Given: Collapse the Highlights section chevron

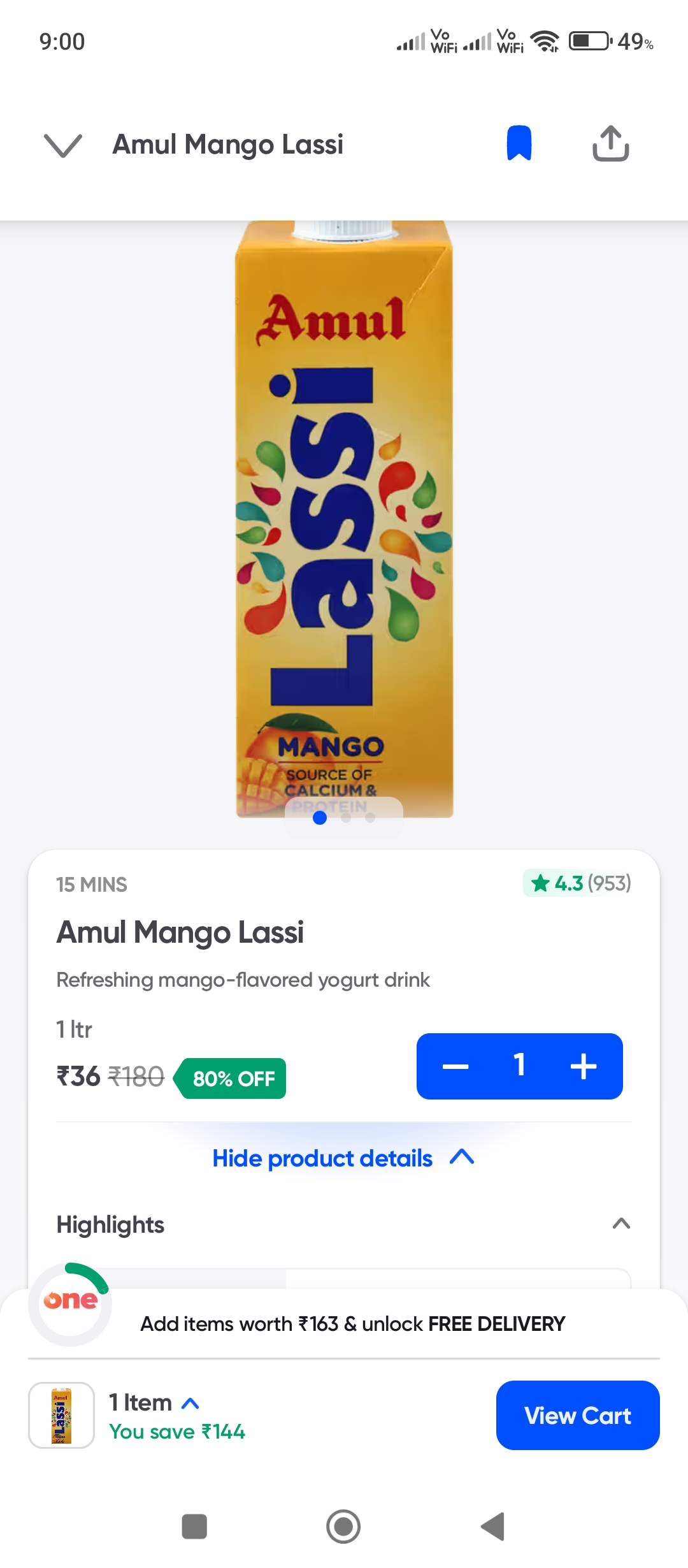Looking at the screenshot, I should tap(621, 1223).
